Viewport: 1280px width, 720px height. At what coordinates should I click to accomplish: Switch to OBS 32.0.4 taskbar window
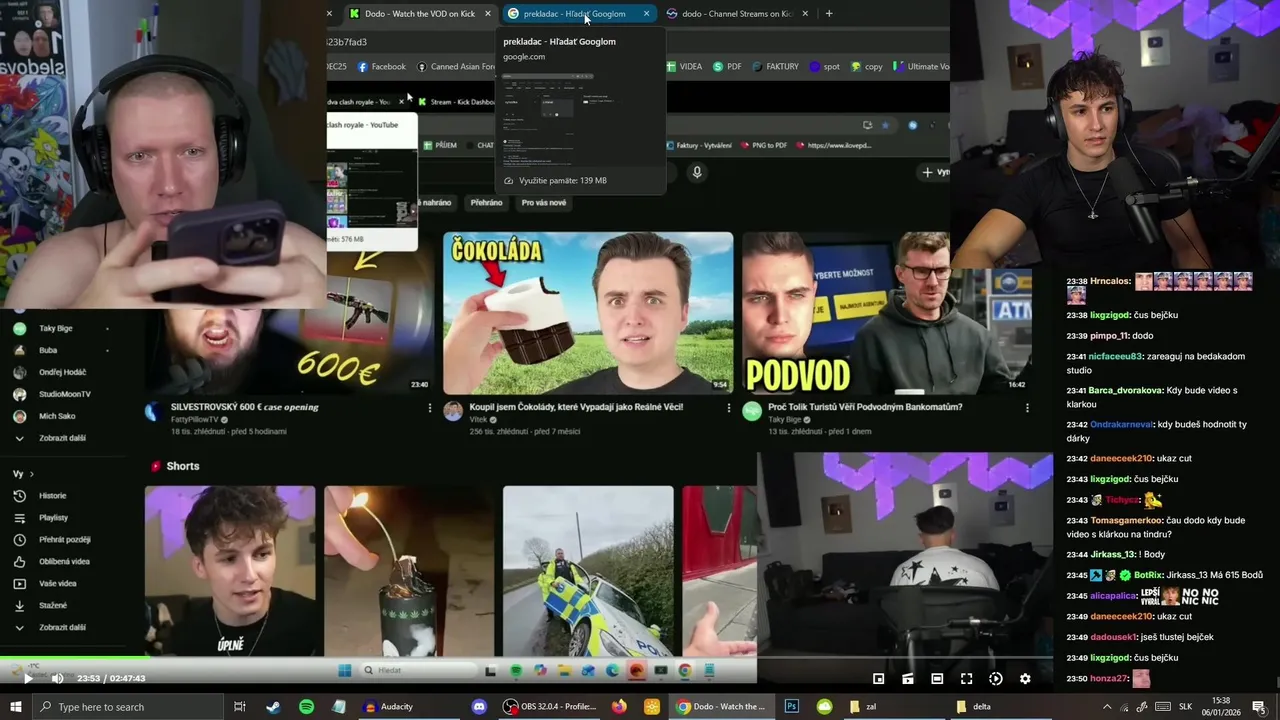pyautogui.click(x=550, y=707)
